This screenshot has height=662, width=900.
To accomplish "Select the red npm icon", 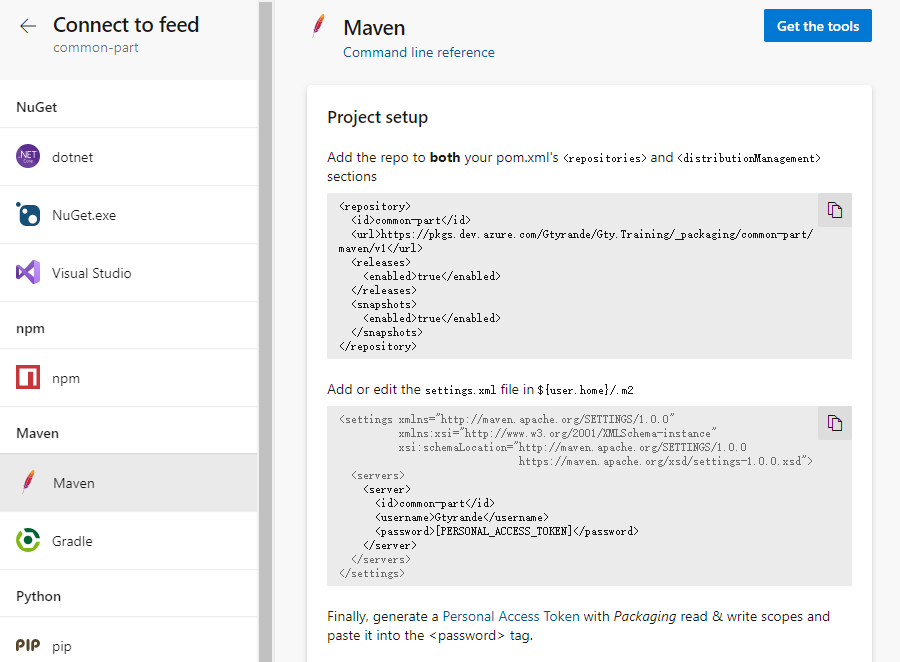I will point(28,378).
